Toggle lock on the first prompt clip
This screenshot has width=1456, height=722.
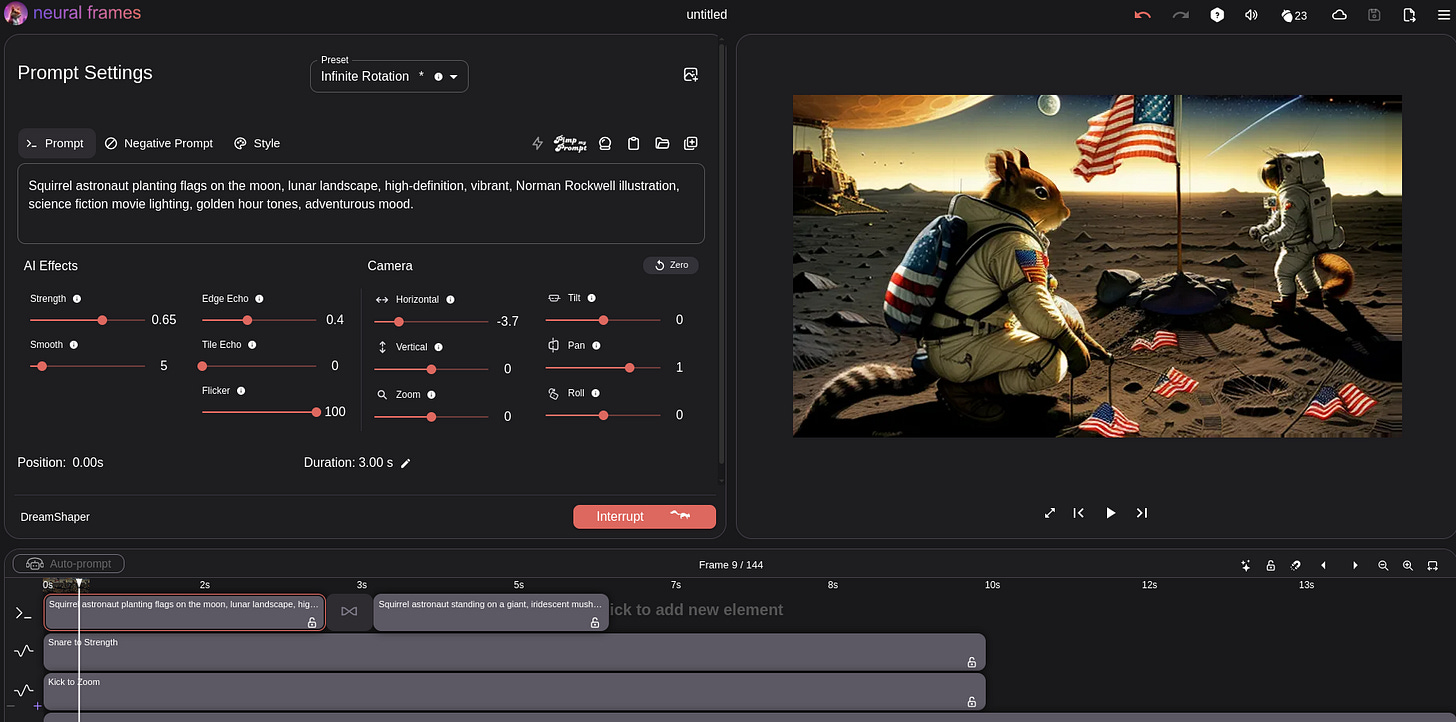click(x=312, y=622)
